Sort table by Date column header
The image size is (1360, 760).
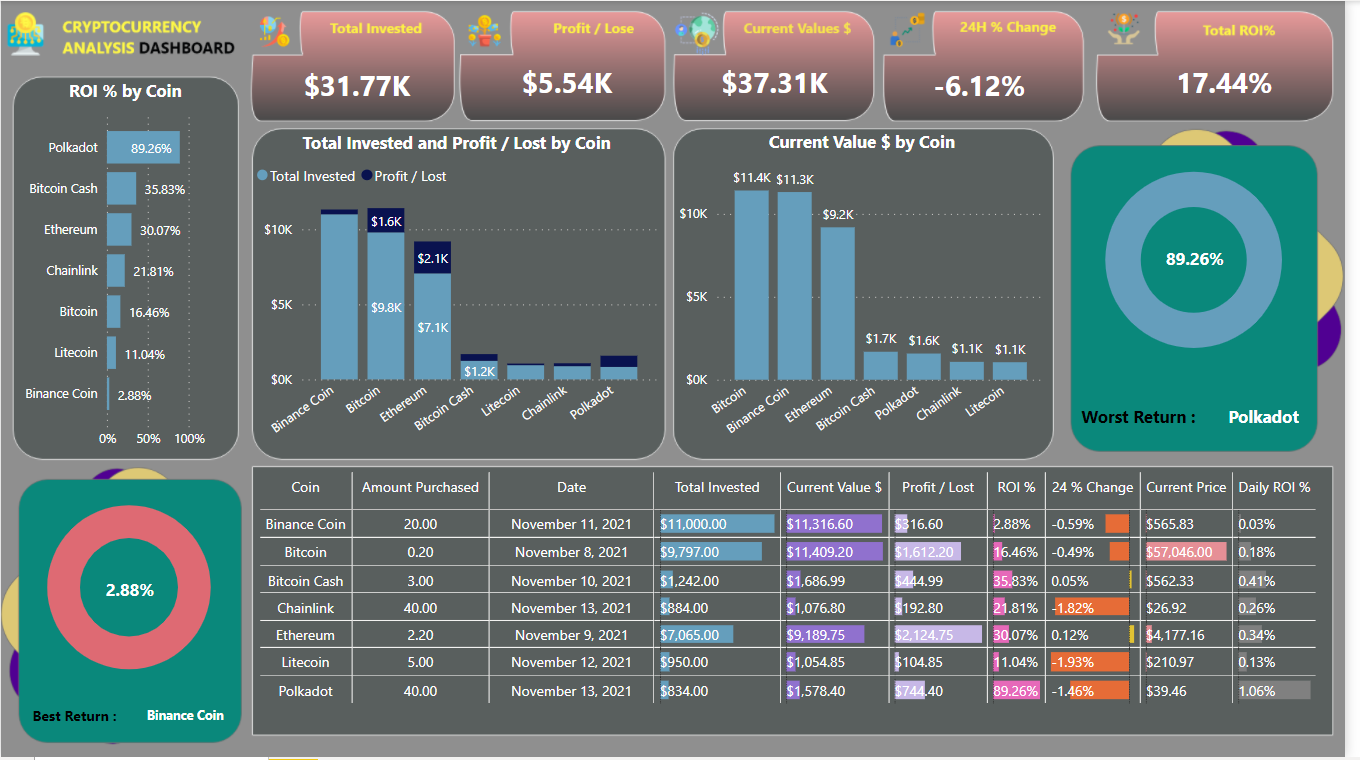click(571, 487)
